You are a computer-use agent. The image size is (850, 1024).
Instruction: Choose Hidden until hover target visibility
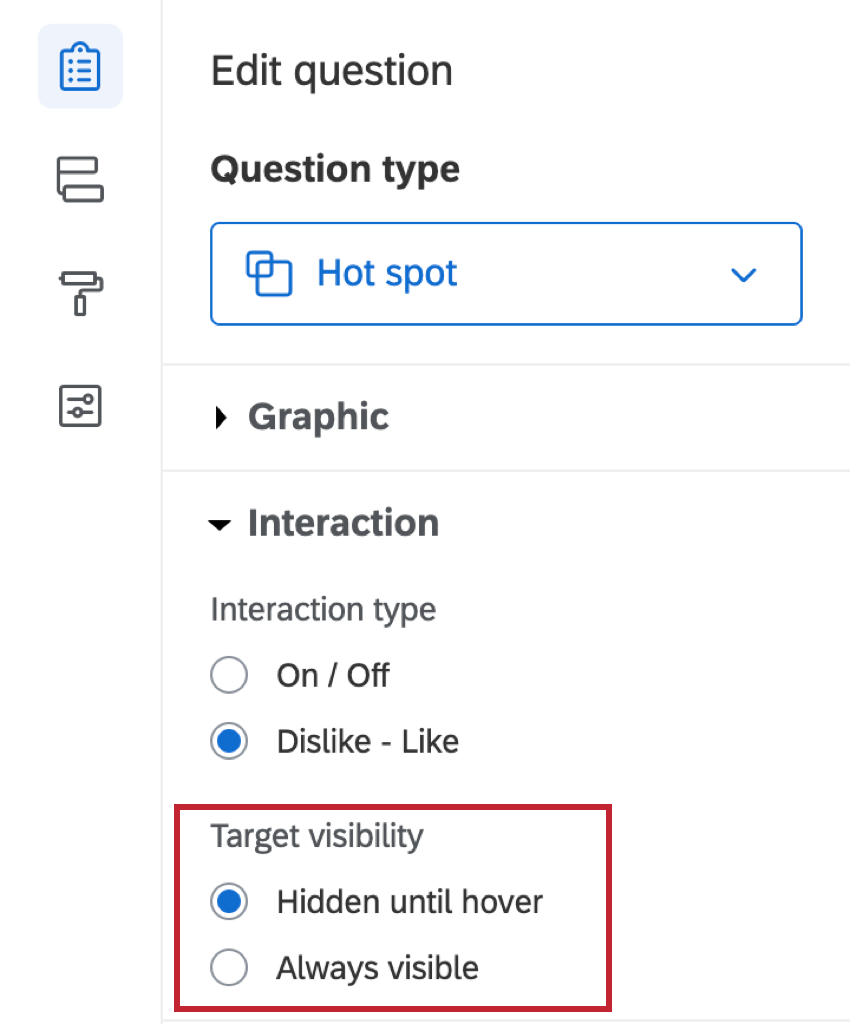(229, 901)
